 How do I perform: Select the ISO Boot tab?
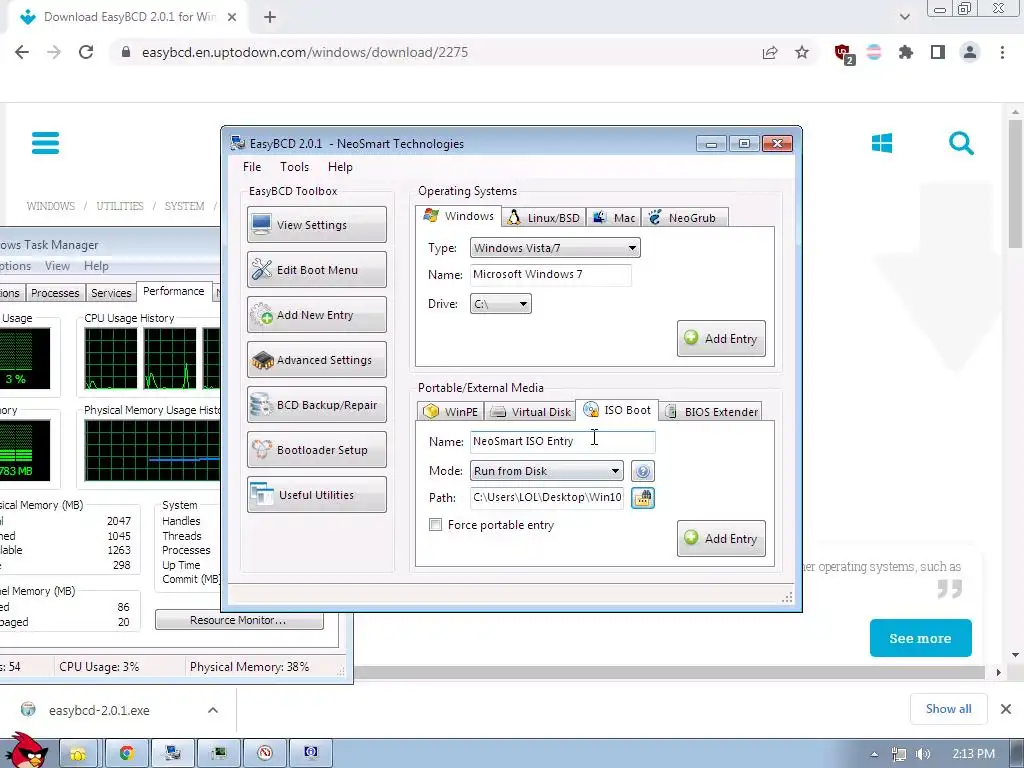[x=617, y=410]
